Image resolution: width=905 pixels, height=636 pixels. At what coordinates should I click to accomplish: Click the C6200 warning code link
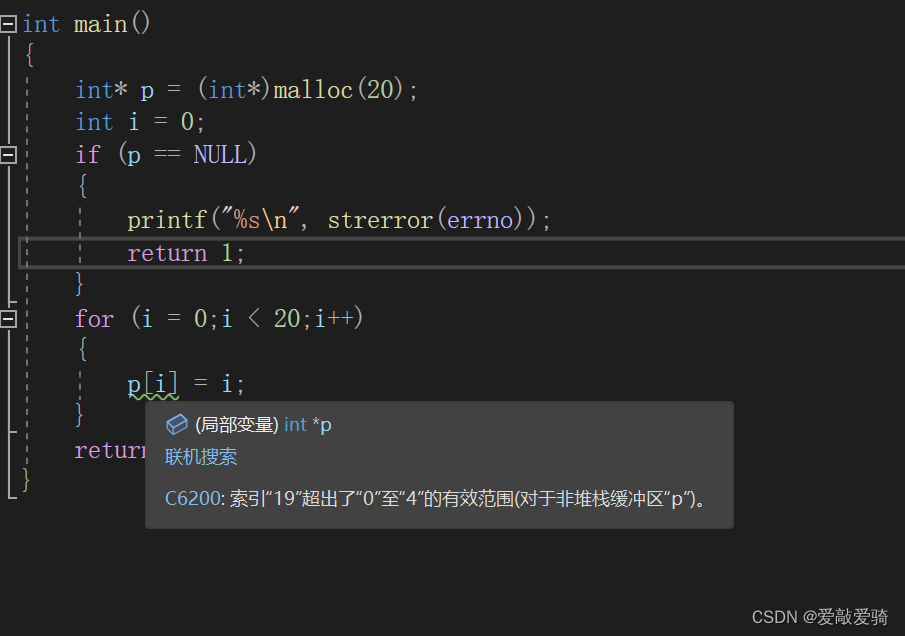point(184,497)
